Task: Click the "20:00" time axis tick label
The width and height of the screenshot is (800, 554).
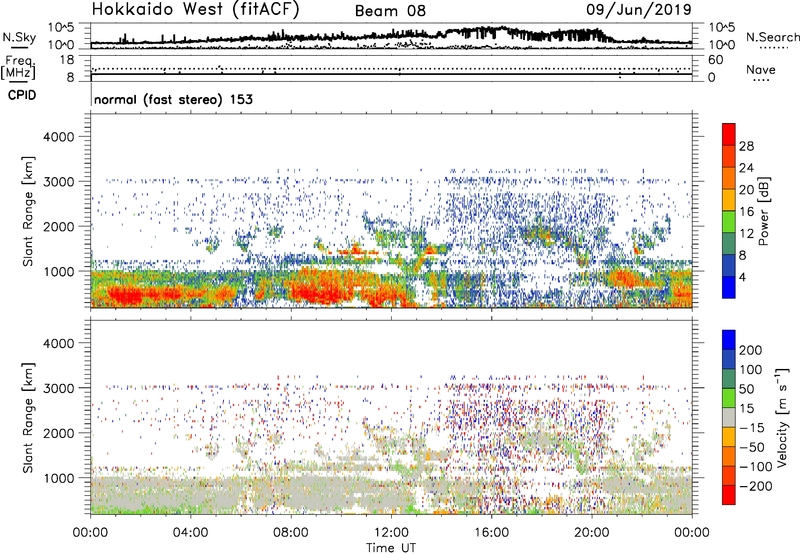Action: coord(592,533)
